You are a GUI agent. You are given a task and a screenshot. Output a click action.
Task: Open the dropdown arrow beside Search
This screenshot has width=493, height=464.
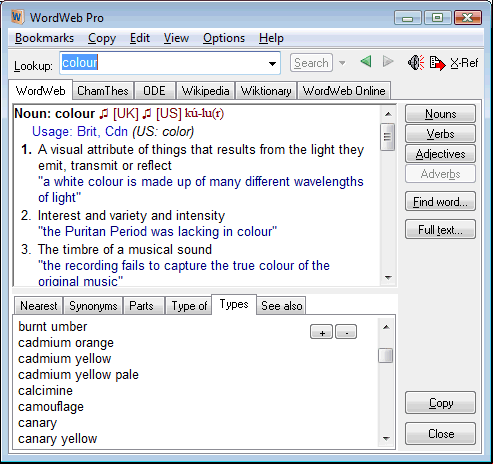click(342, 63)
